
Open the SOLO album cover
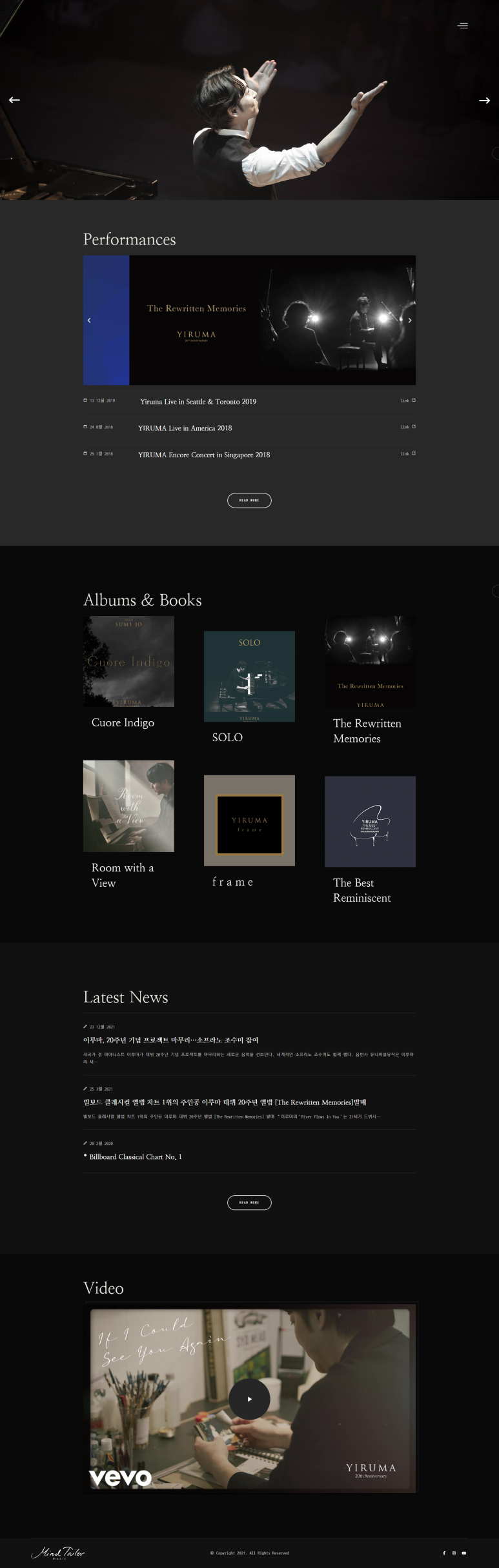click(x=249, y=676)
